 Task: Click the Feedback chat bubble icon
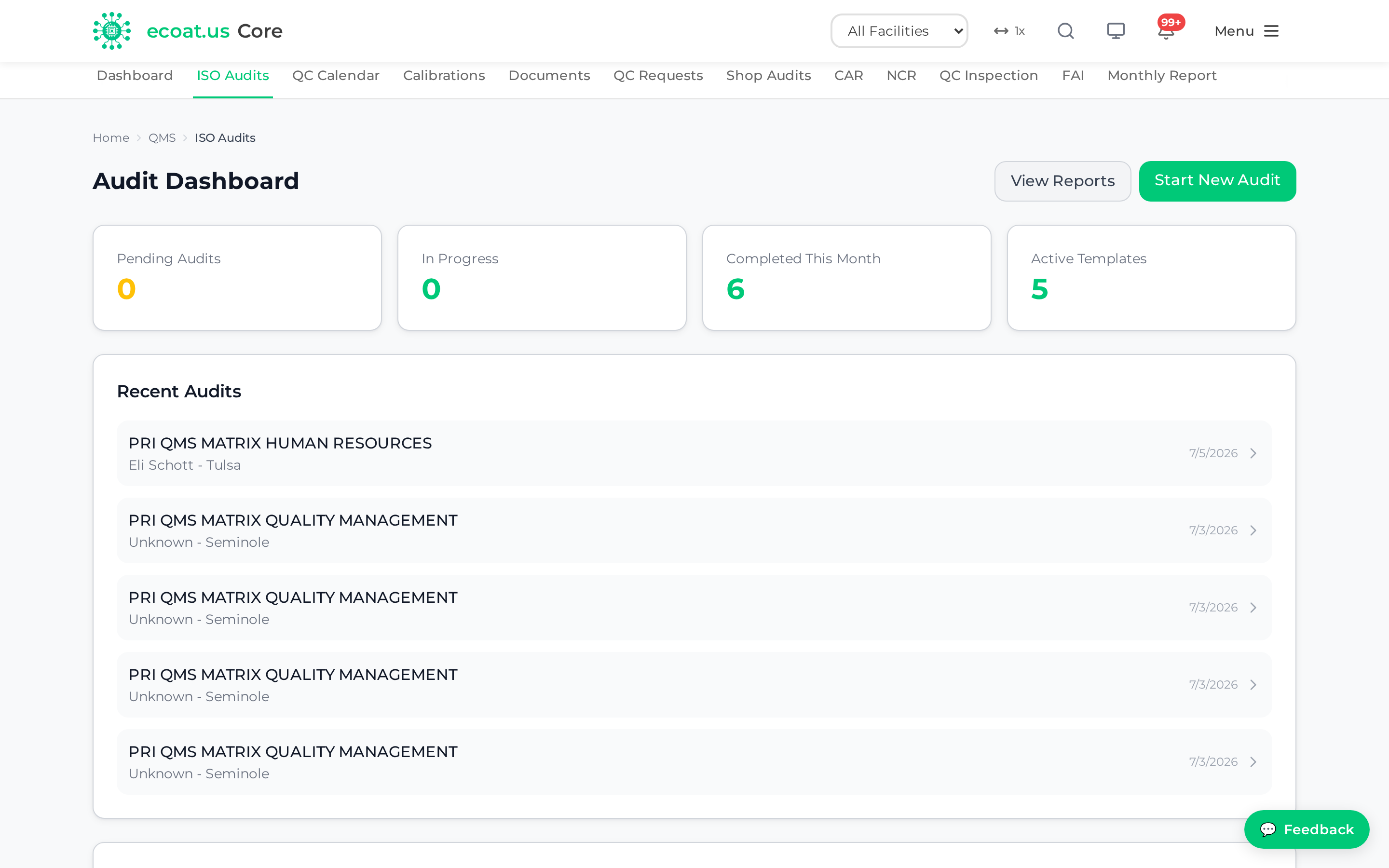click(x=1268, y=829)
